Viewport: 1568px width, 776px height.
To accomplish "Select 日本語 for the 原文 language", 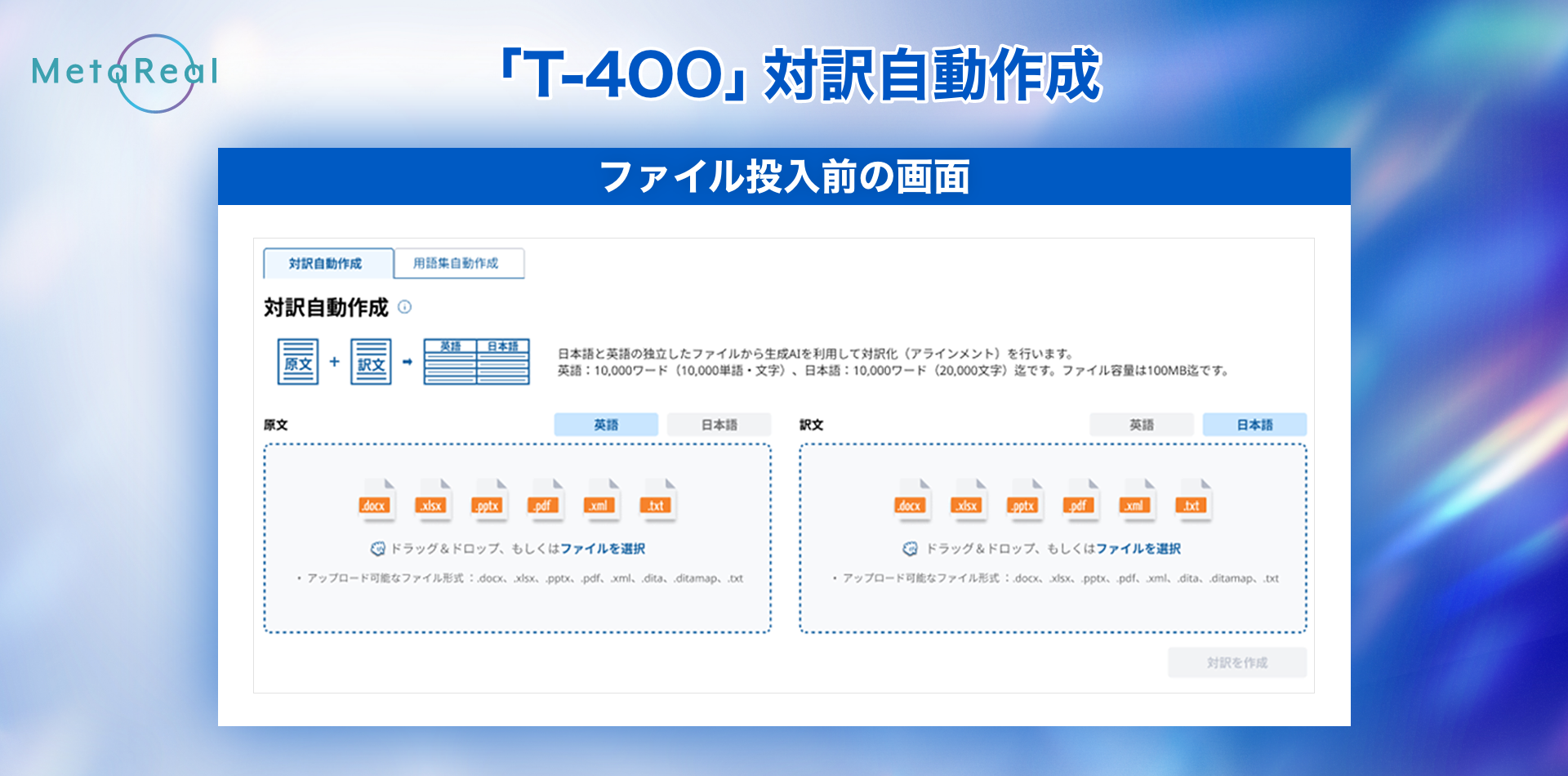I will 719,425.
